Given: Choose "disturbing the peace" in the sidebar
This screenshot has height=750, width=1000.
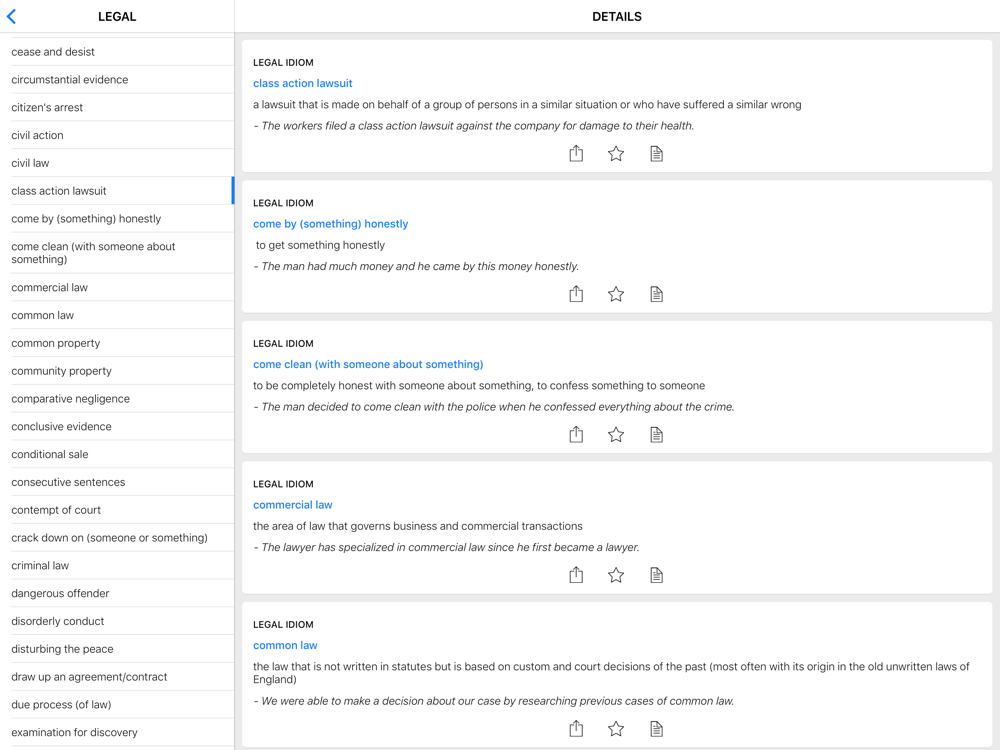Looking at the screenshot, I should (x=62, y=649).
